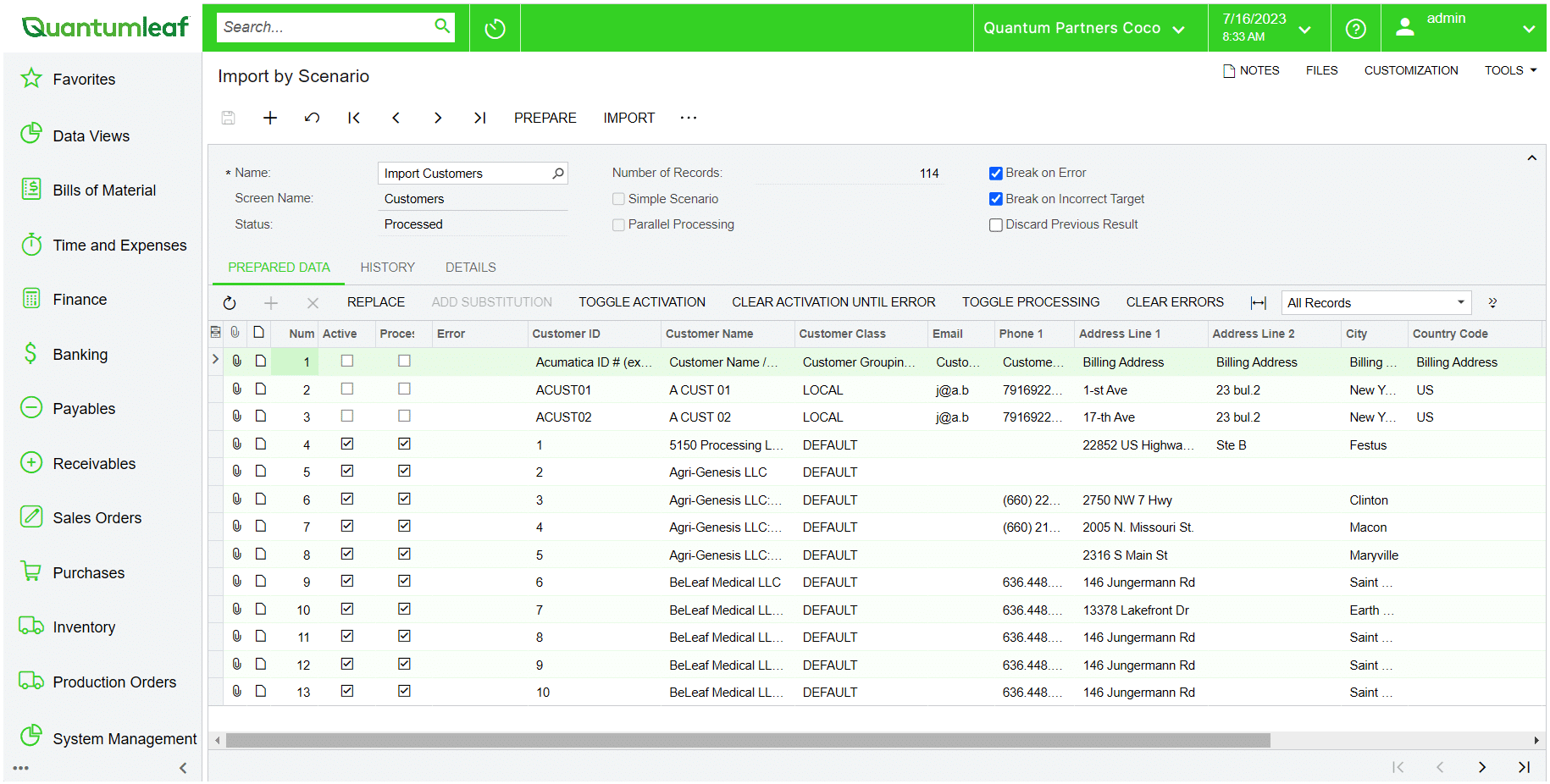Collapse the left navigation sidebar
The width and height of the screenshot is (1550, 784).
pos(183,768)
